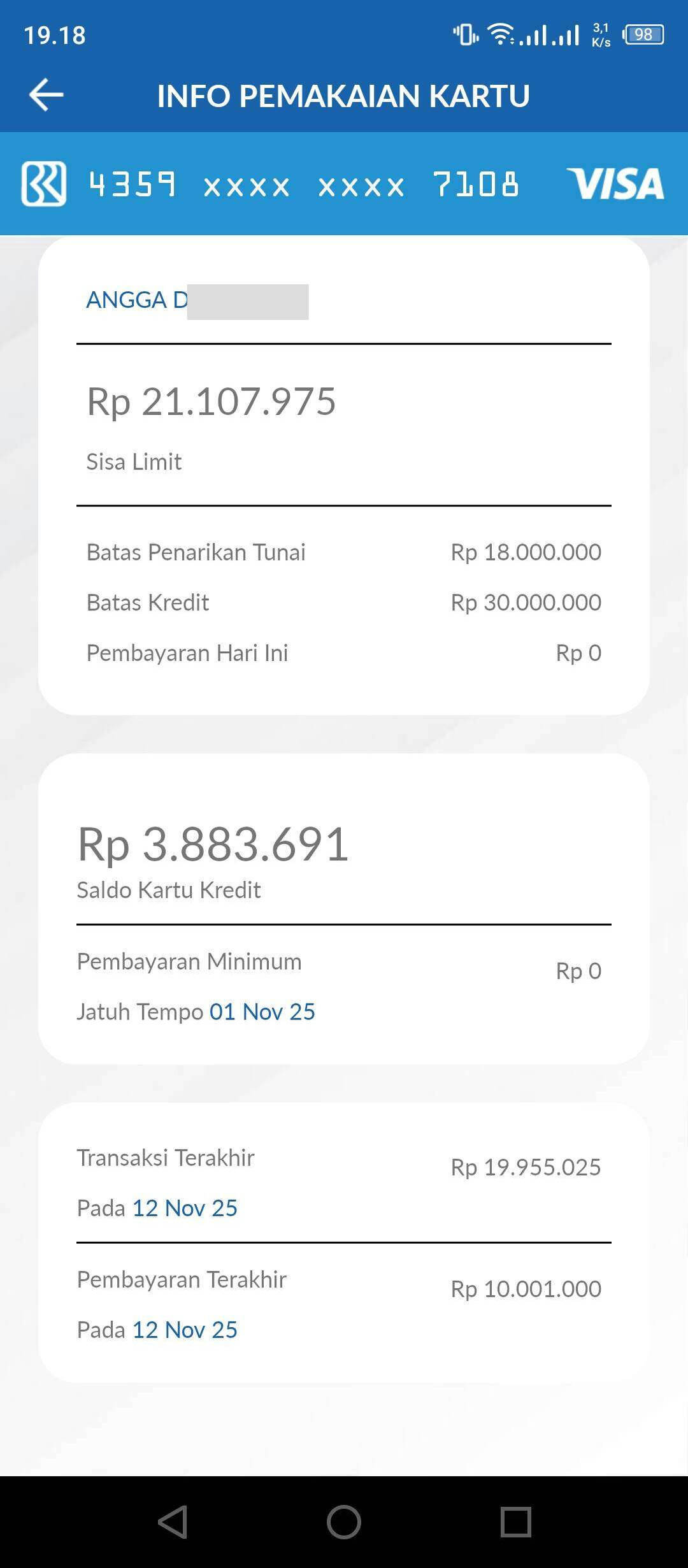Tap the VISA logo on card banner

(615, 183)
